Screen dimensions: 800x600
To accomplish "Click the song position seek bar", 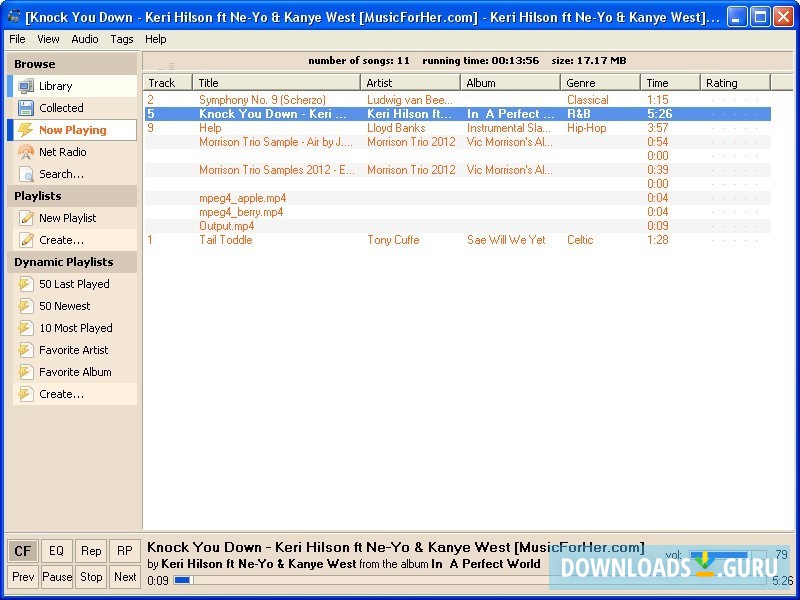I will (x=469, y=580).
